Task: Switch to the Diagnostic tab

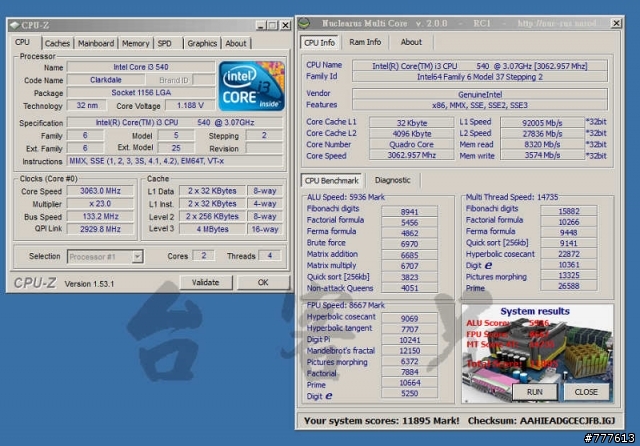Action: [x=392, y=180]
